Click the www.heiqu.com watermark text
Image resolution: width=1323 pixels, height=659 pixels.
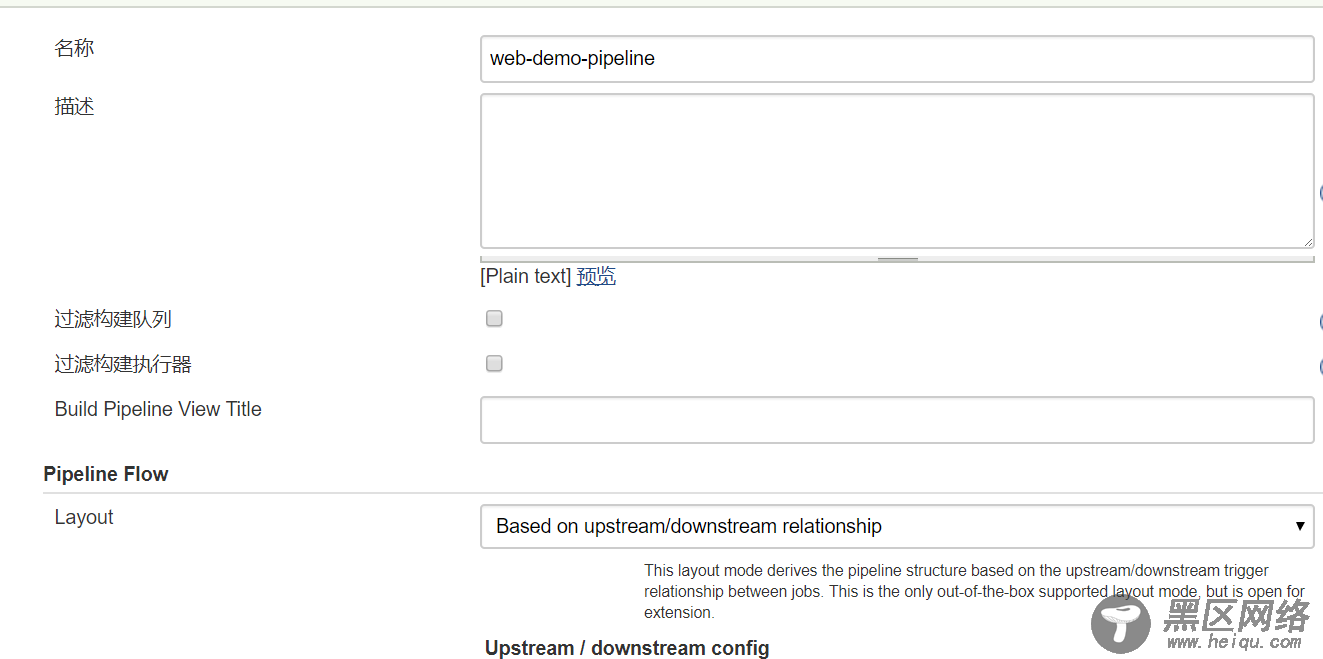click(1237, 642)
